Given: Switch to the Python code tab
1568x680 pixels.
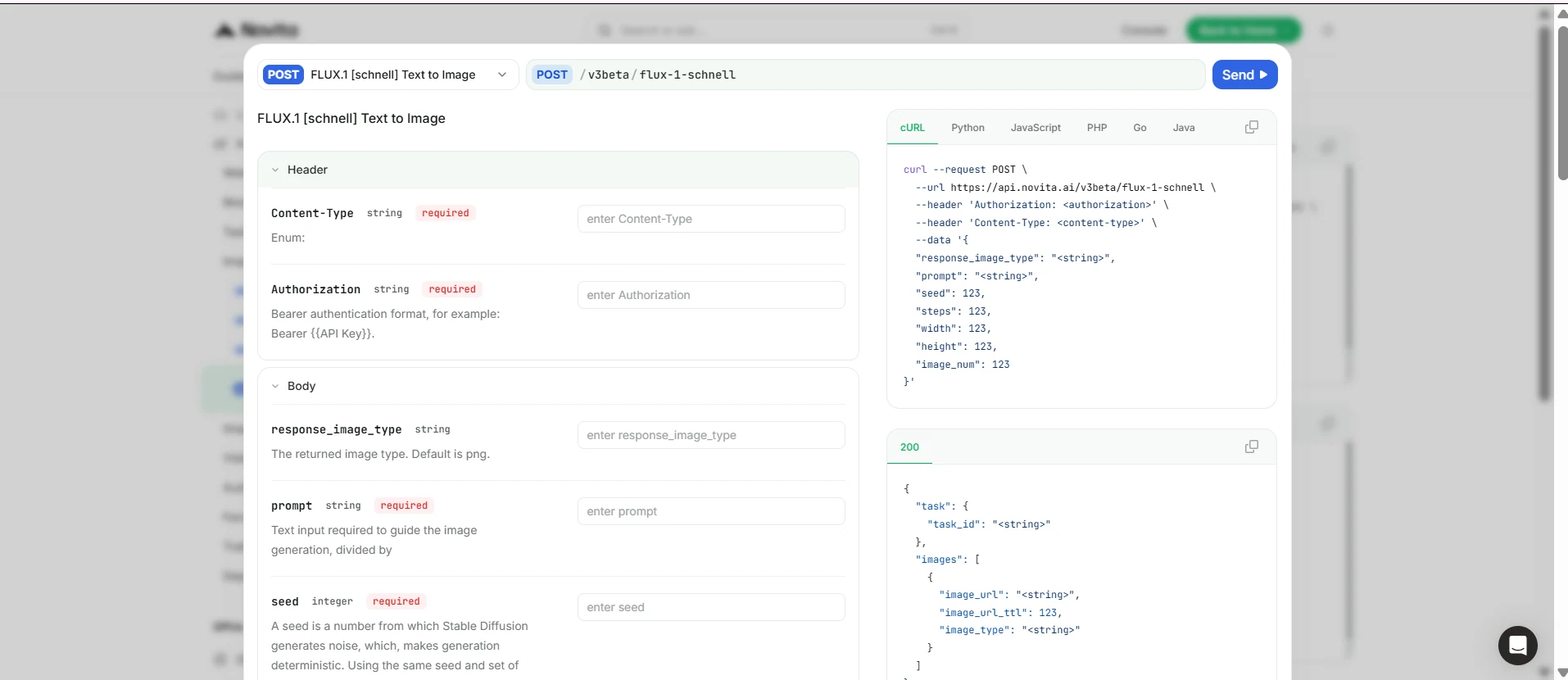Looking at the screenshot, I should tap(968, 128).
